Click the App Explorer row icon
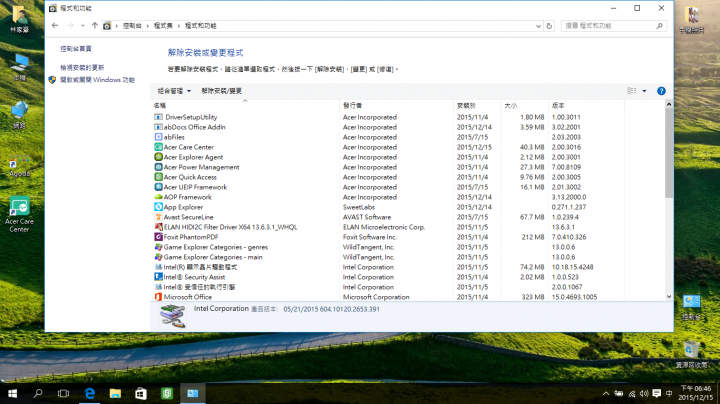This screenshot has width=720, height=404. 158,207
